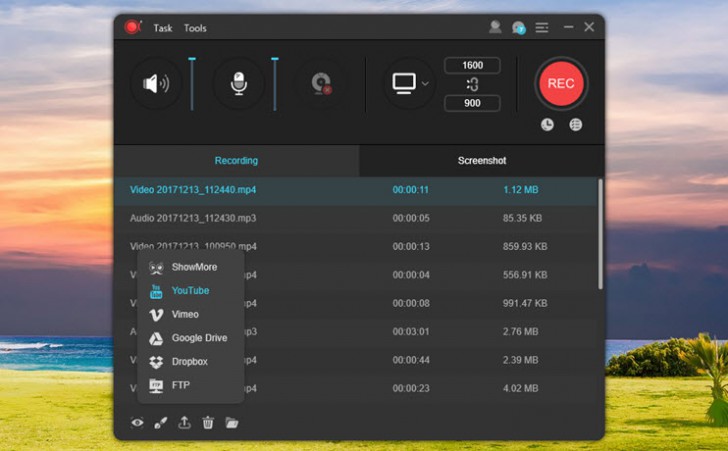Open the Task menu
The width and height of the screenshot is (728, 451).
point(163,28)
